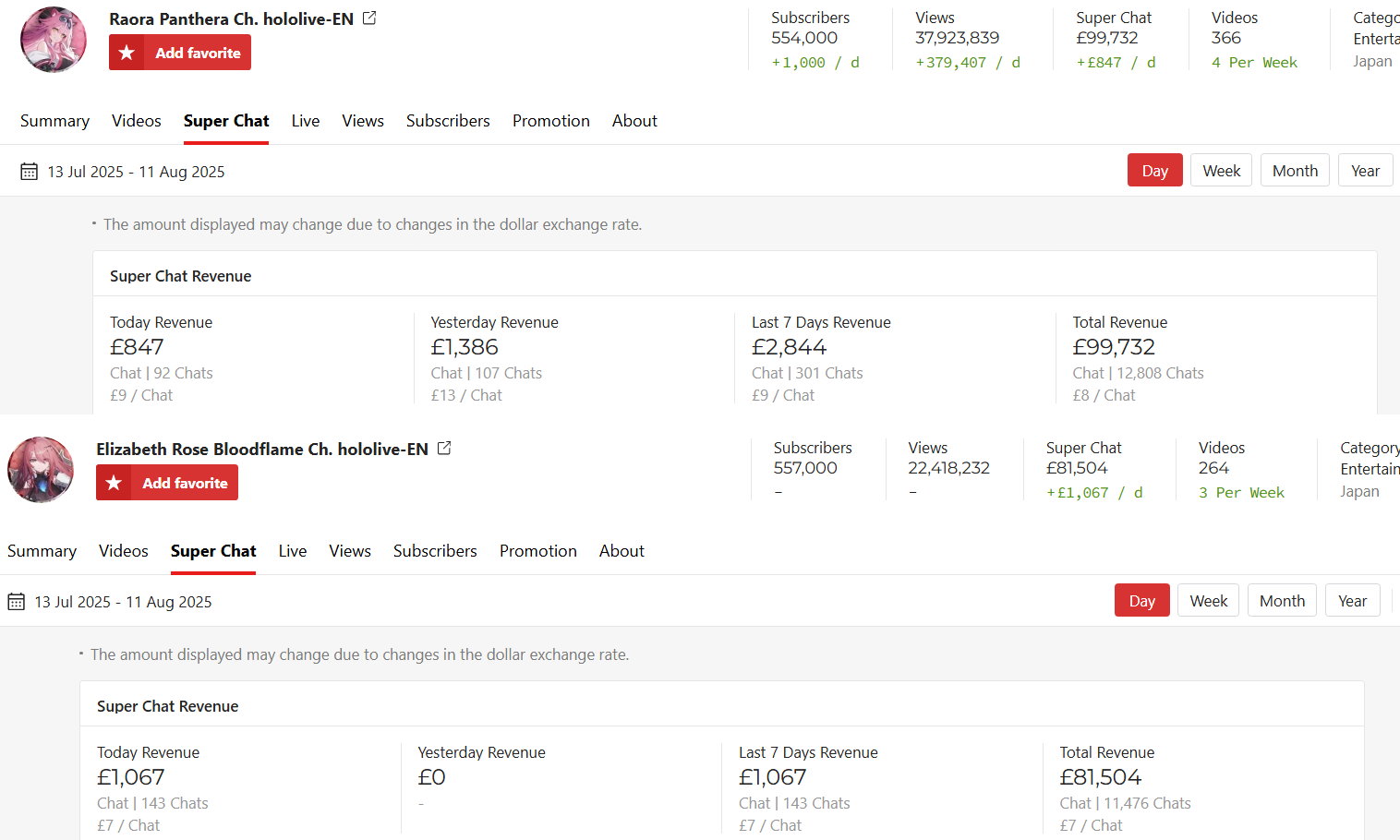Click Raora's Total Revenue 12,808 Chats
The width and height of the screenshot is (1400, 840).
click(x=1139, y=373)
